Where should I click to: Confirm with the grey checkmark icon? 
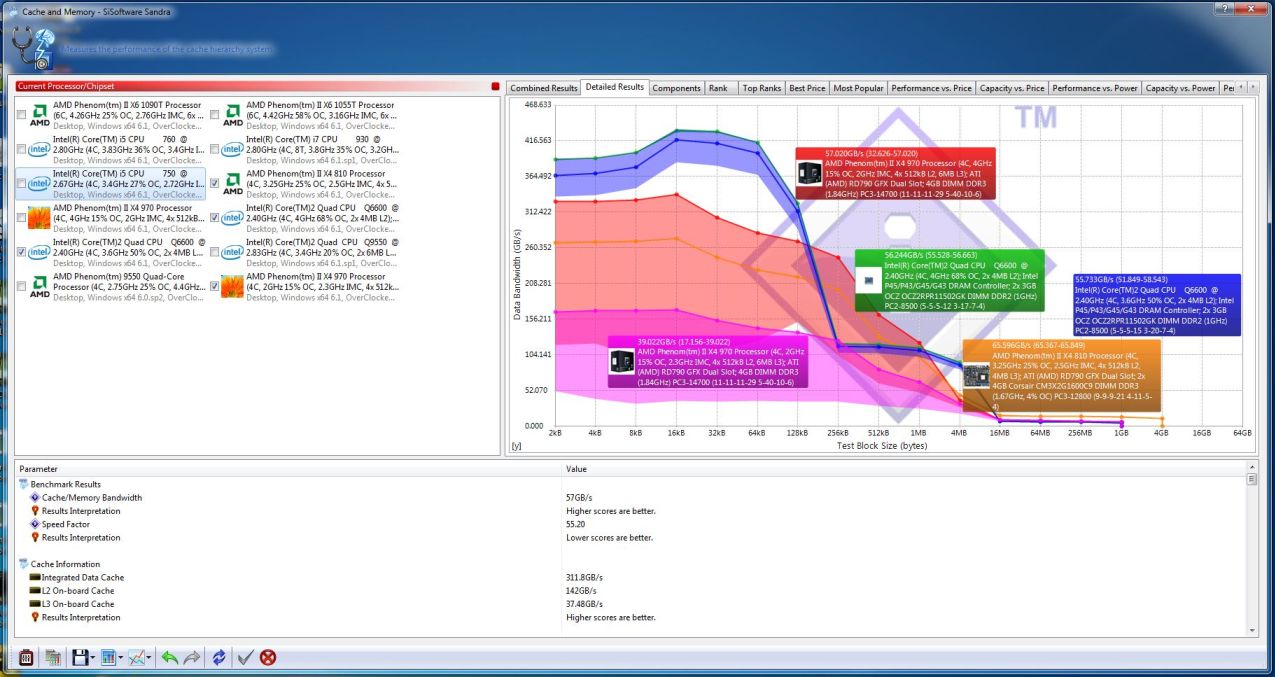(x=245, y=657)
